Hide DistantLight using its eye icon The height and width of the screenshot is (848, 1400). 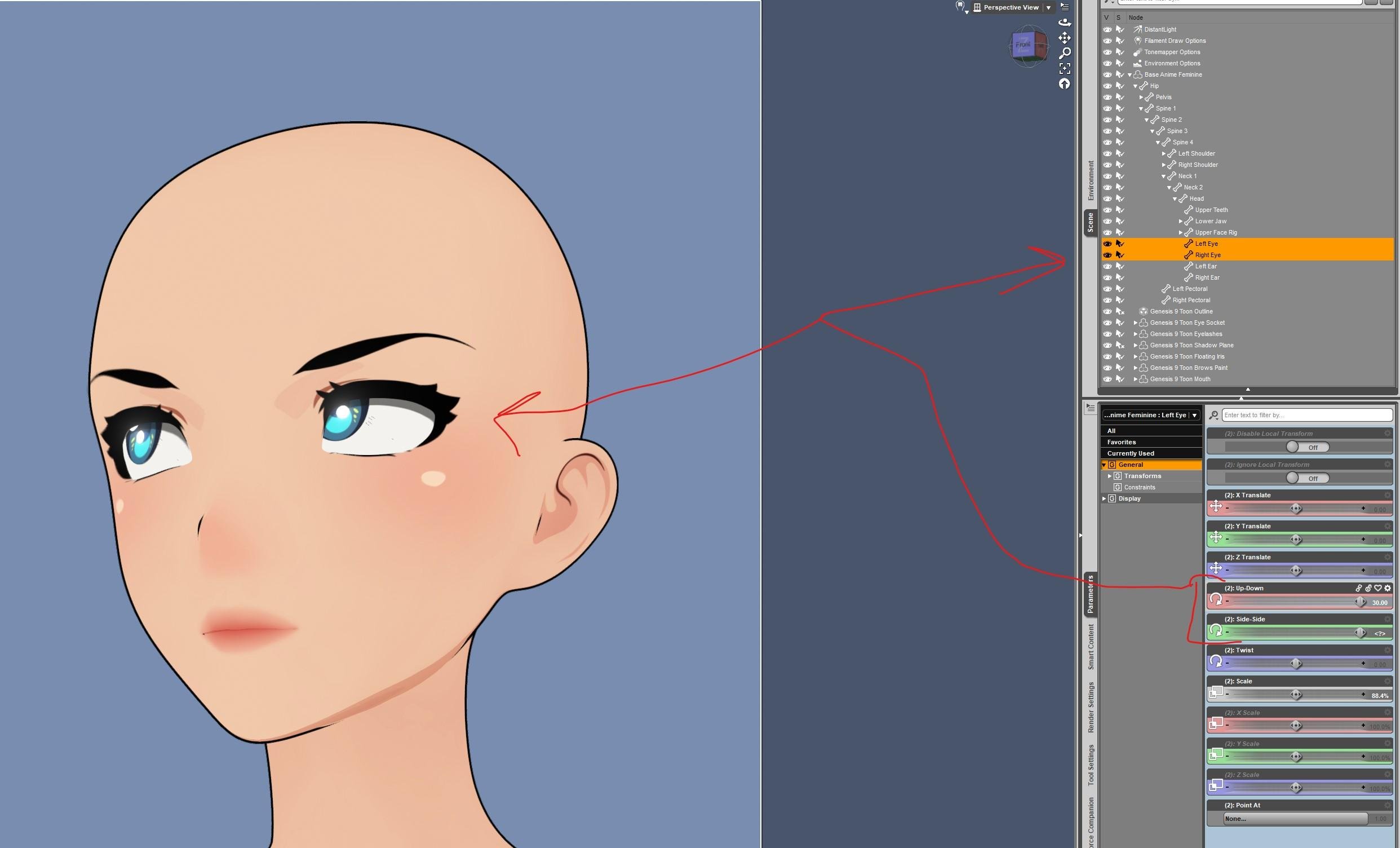[1107, 29]
